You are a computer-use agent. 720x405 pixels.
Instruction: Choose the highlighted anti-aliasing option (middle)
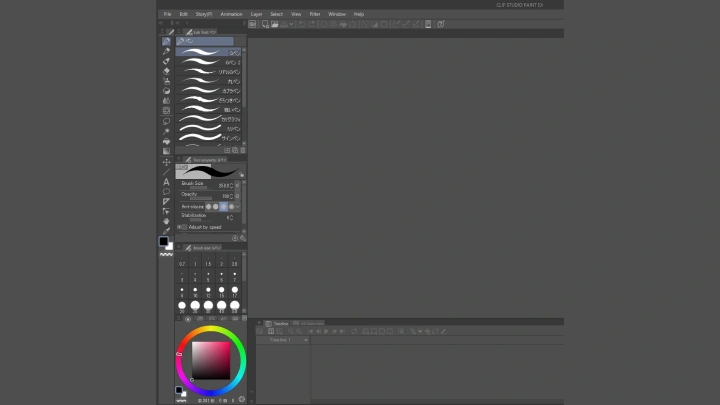click(224, 207)
